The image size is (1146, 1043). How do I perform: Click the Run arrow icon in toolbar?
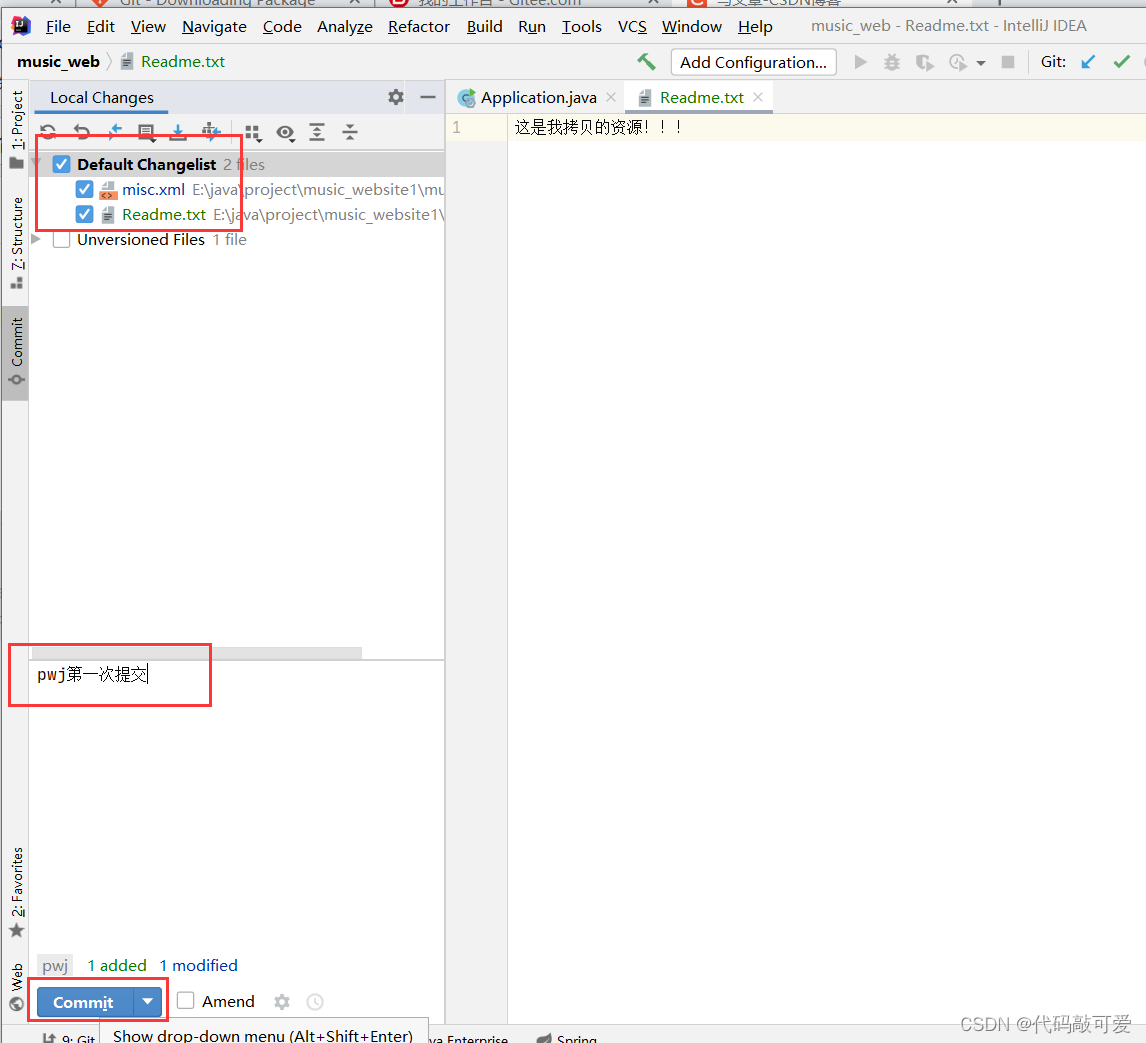coord(860,62)
